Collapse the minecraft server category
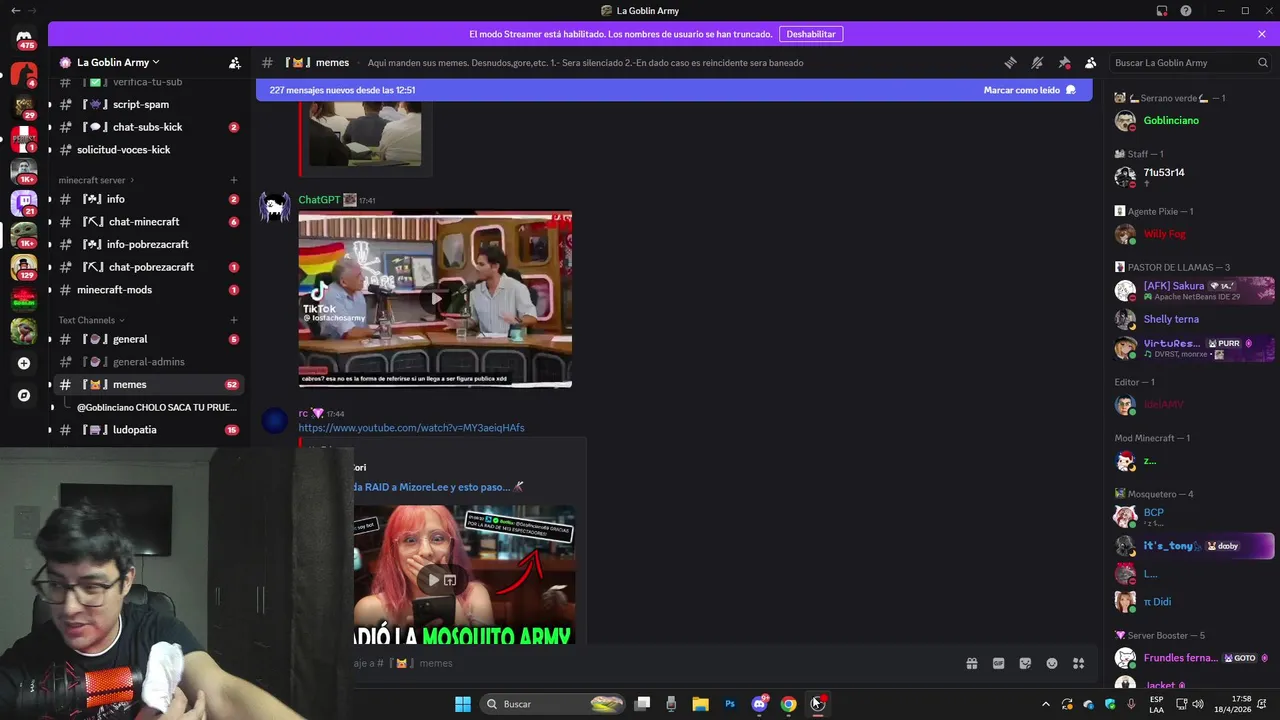 (96, 180)
